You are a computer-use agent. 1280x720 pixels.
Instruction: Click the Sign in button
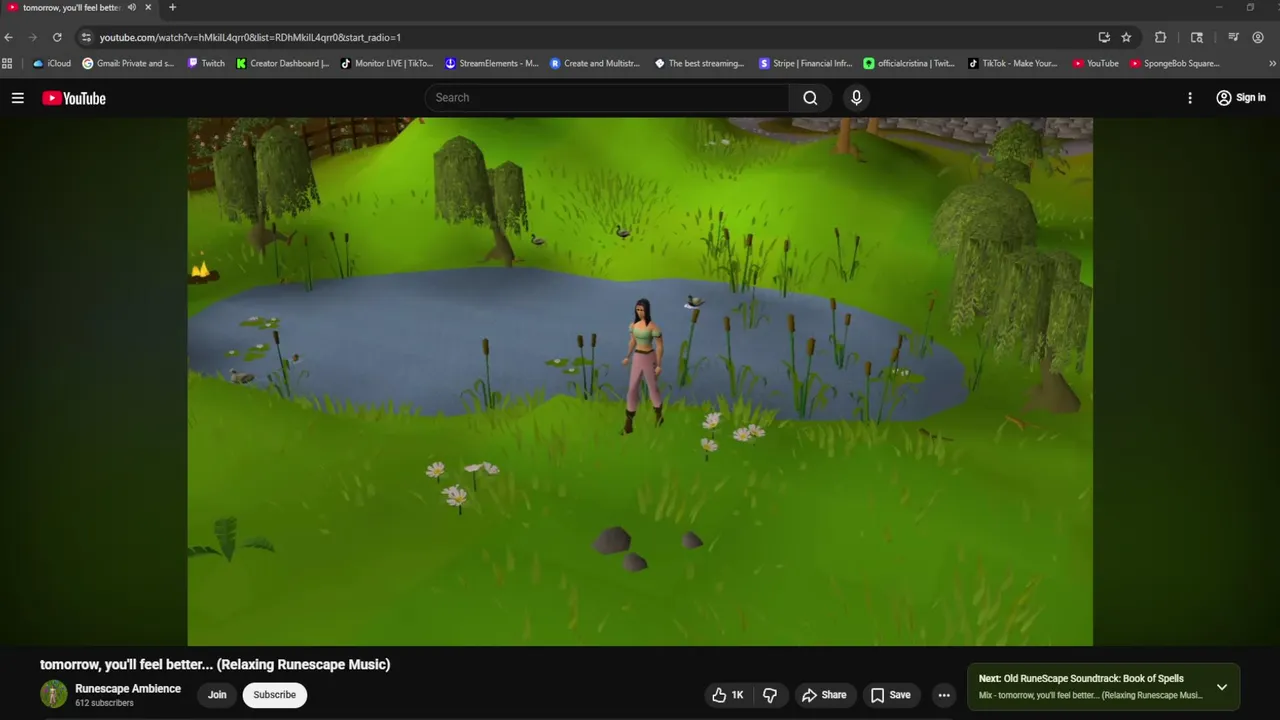[1241, 98]
